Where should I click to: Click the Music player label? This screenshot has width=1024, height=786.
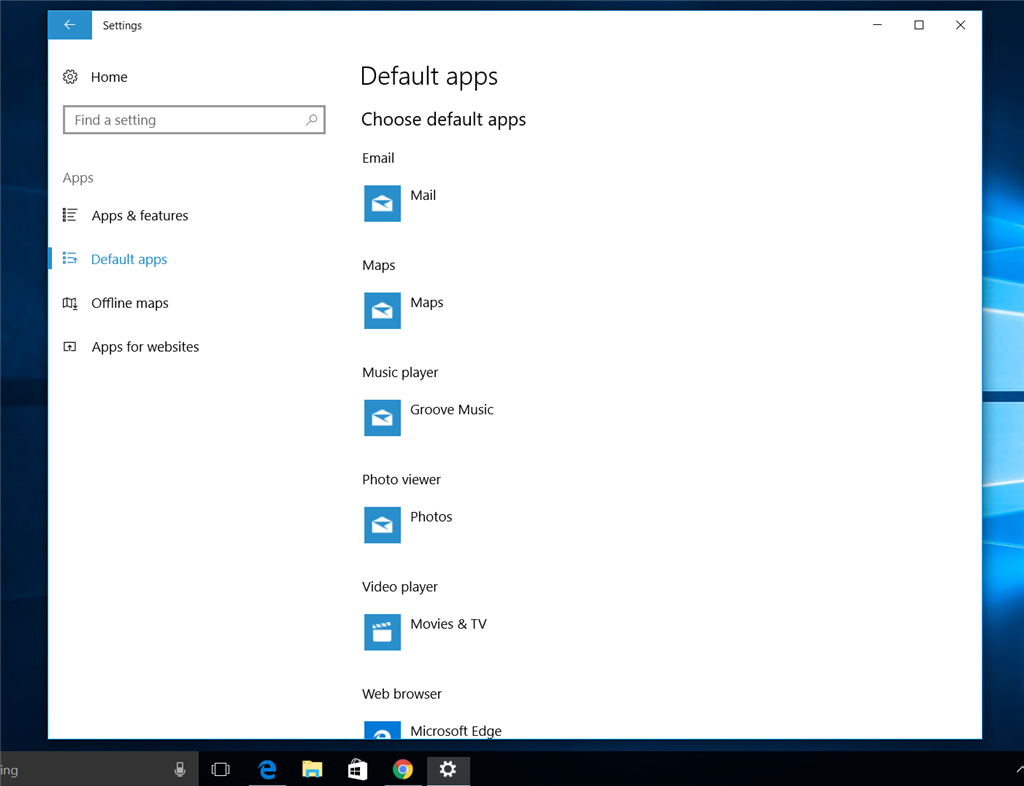(x=400, y=373)
